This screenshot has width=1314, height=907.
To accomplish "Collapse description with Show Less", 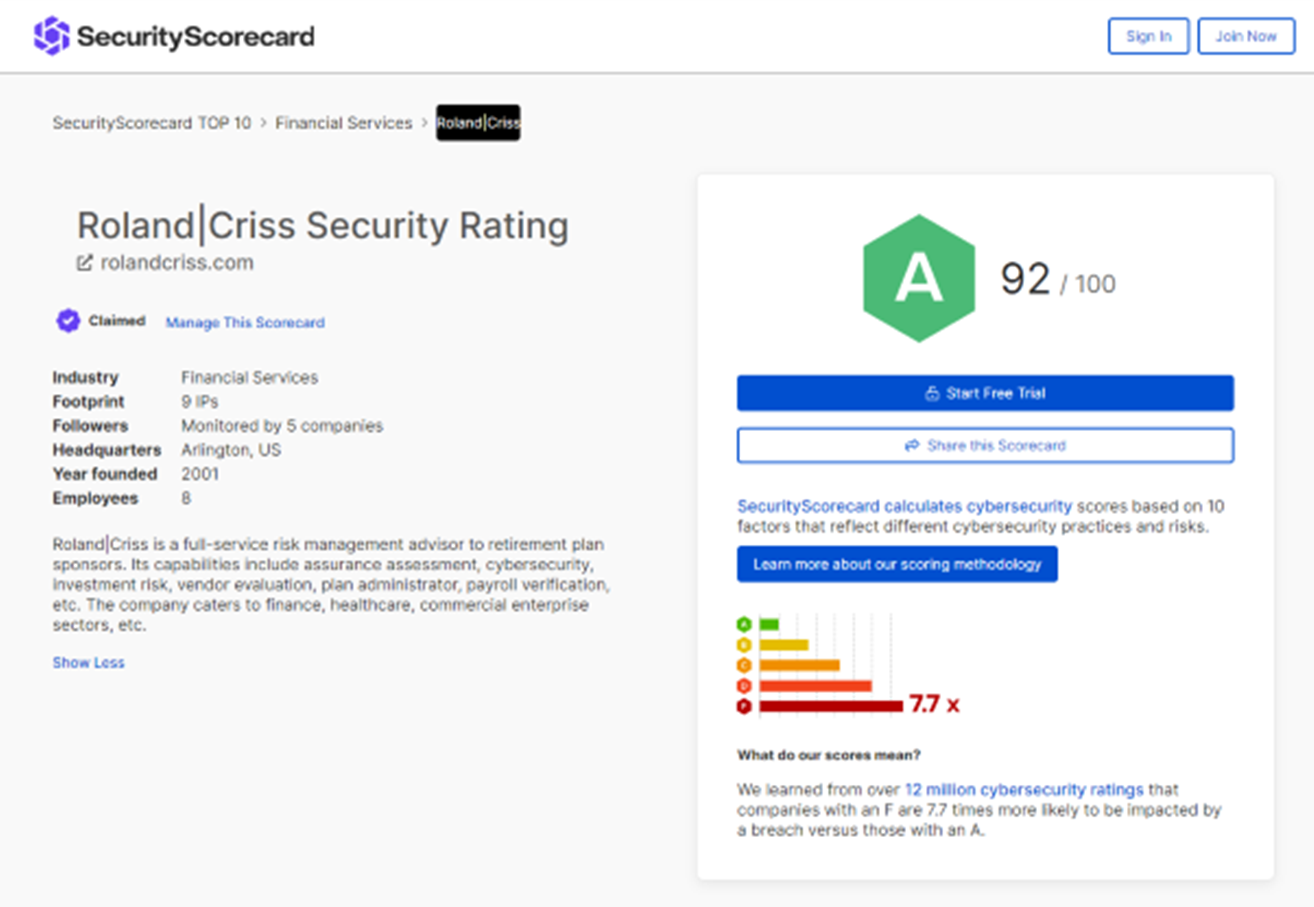I will [x=88, y=663].
